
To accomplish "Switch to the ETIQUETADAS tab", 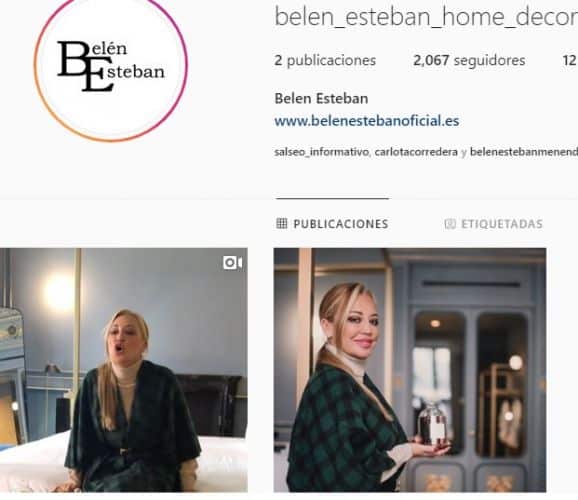I will [494, 224].
